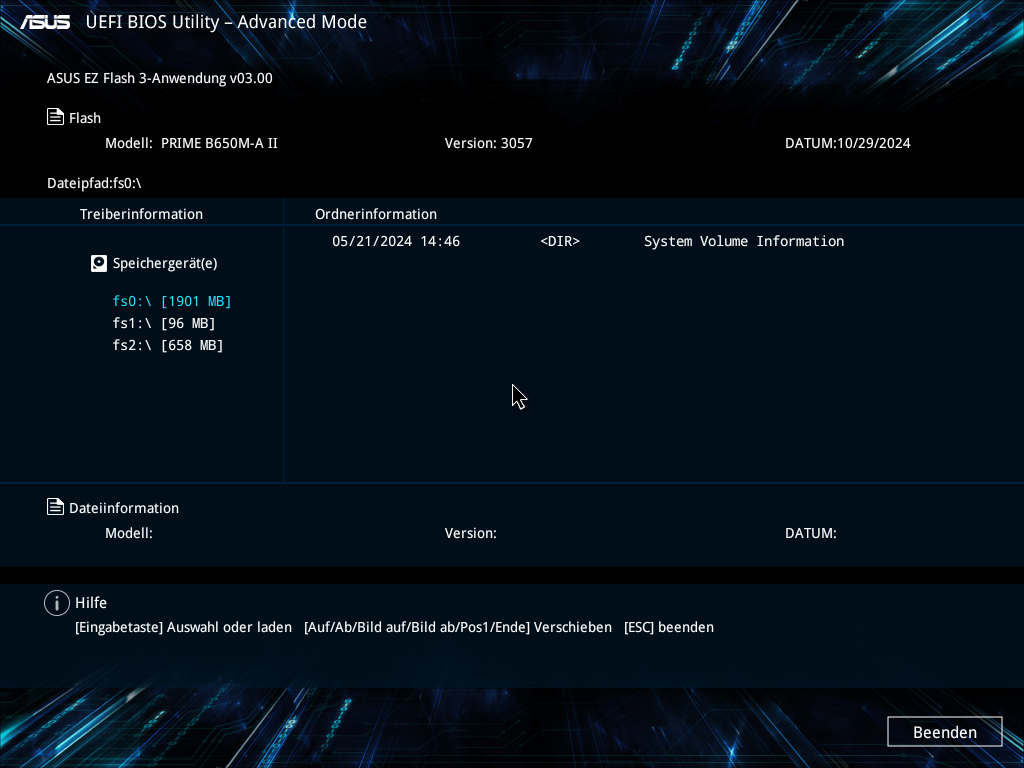The image size is (1024, 768).
Task: Click the Treiberinformation column header
Action: [141, 214]
